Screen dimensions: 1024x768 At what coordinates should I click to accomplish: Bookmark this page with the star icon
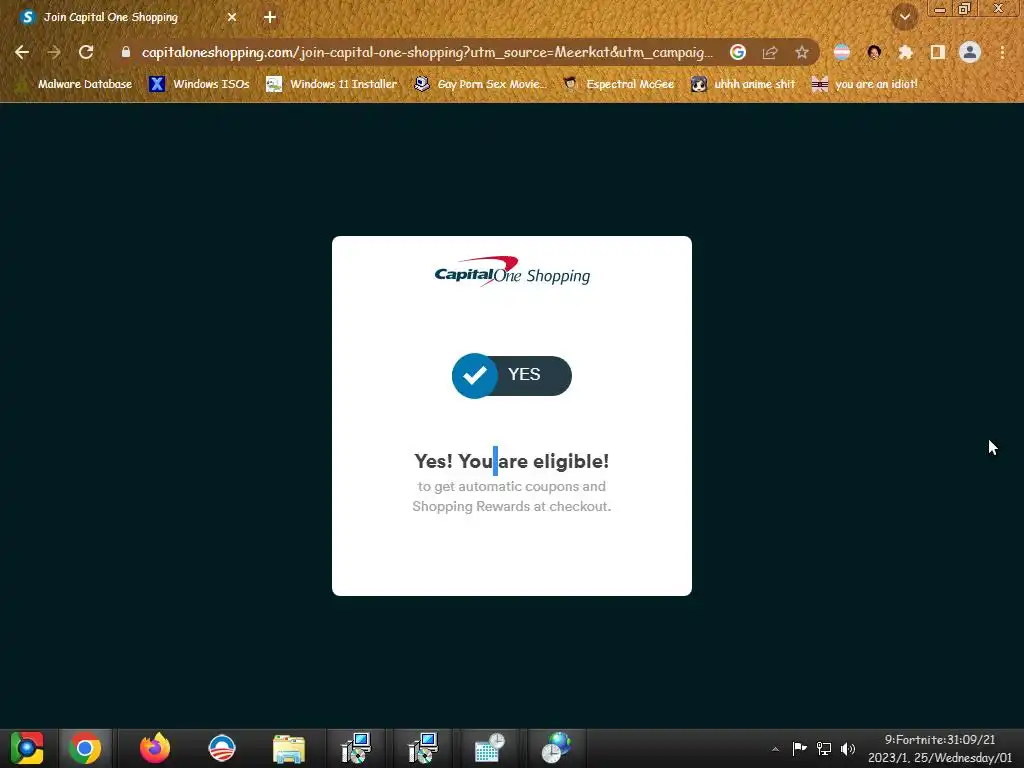(x=802, y=52)
